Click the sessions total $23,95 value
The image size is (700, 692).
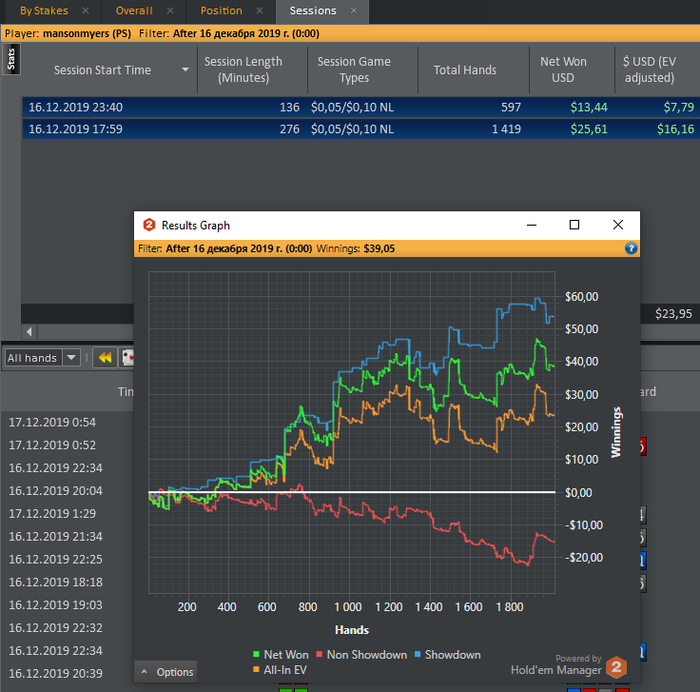[x=673, y=314]
